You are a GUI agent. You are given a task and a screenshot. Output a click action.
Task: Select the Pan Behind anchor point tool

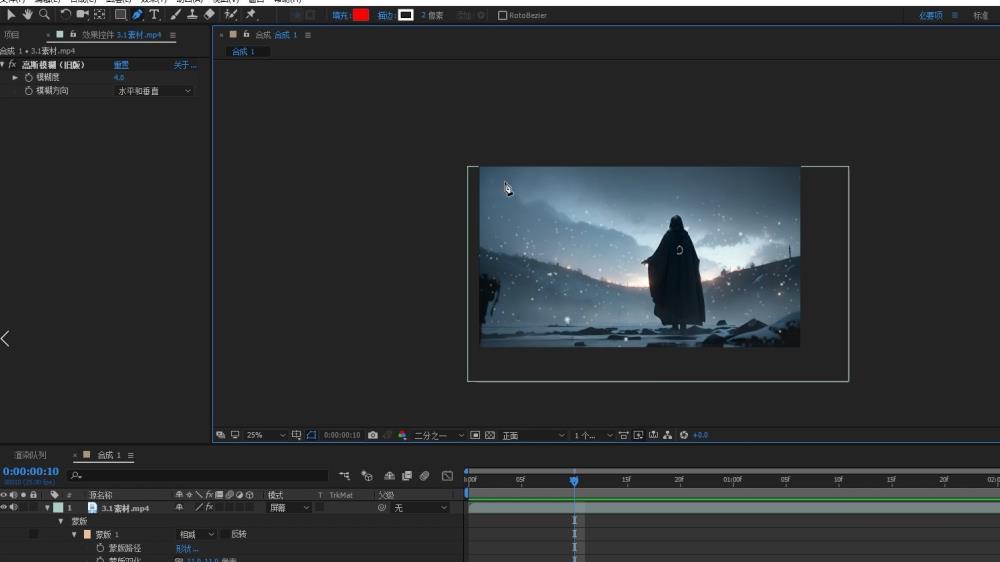99,15
